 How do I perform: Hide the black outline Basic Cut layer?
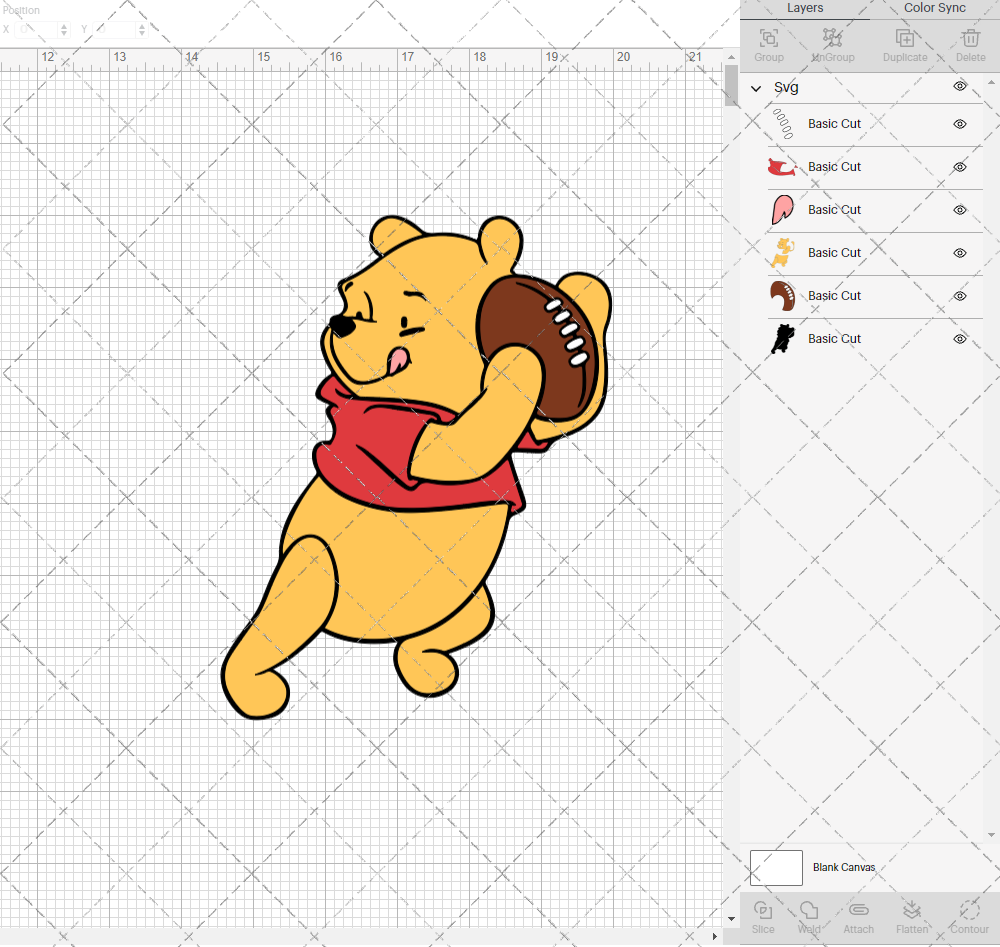(x=960, y=339)
